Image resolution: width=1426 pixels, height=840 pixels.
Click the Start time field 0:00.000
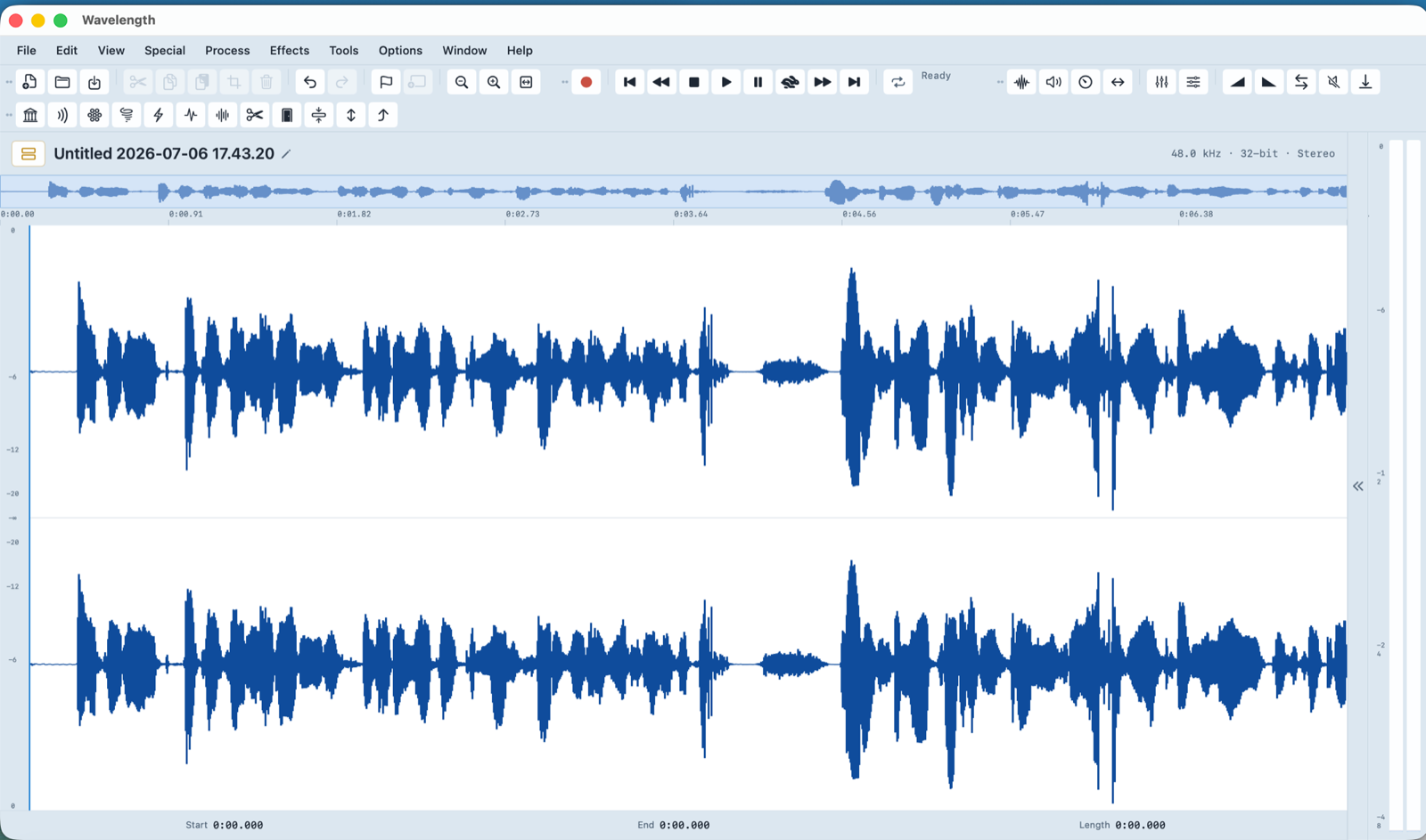pyautogui.click(x=238, y=825)
